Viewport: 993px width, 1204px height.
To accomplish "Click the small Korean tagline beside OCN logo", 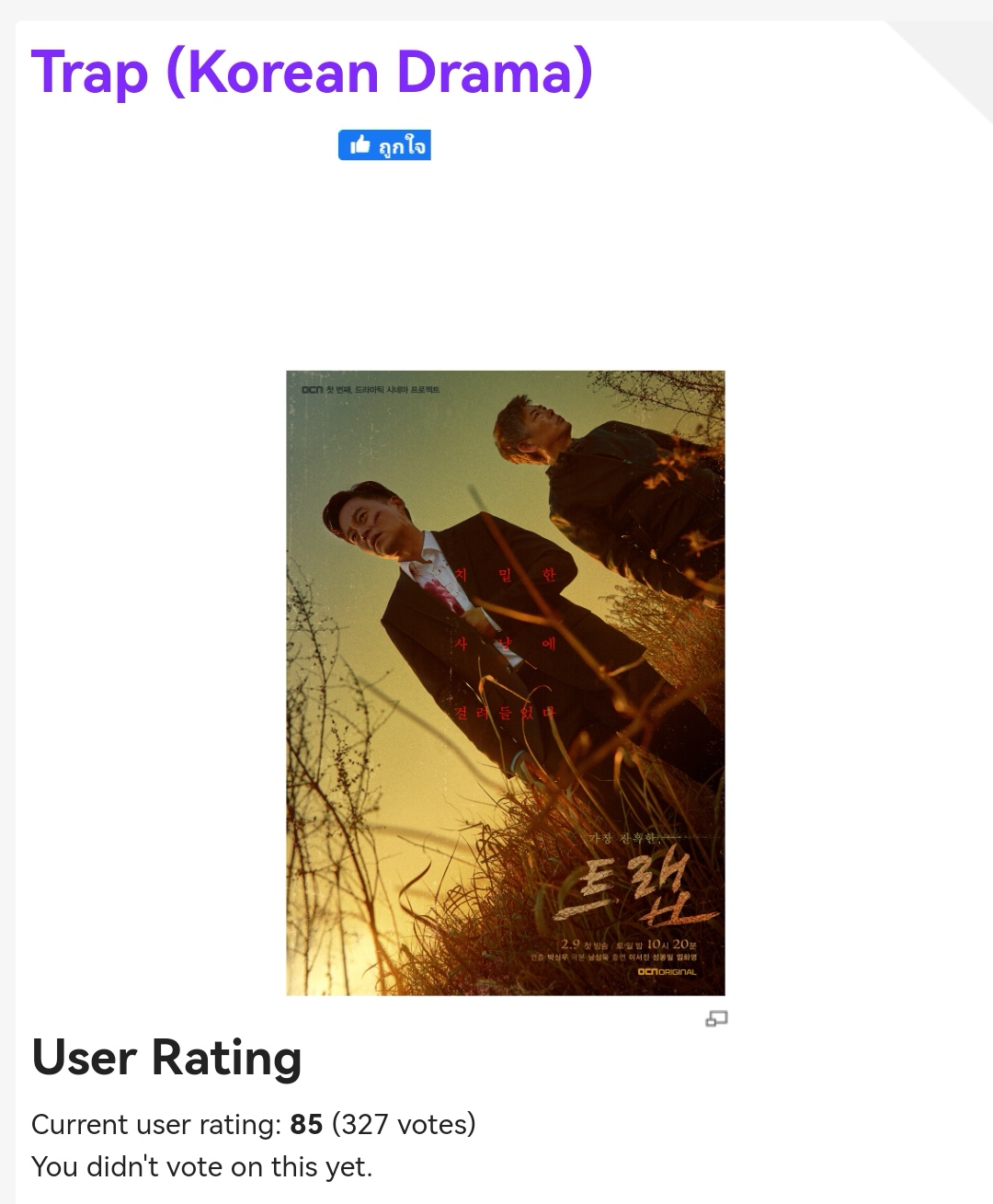I will 383,390.
